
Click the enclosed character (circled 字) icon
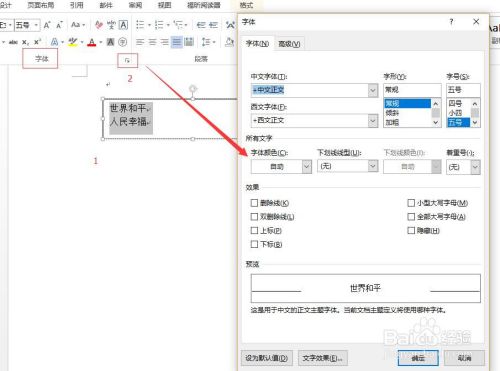pyautogui.click(x=123, y=42)
